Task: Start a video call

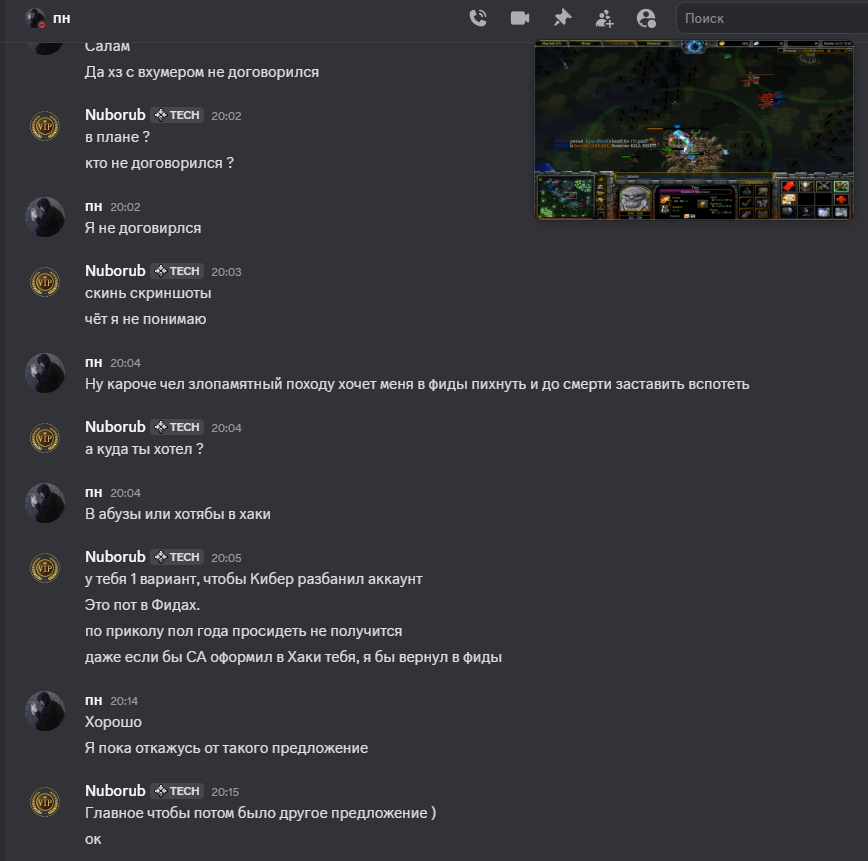Action: pyautogui.click(x=520, y=18)
